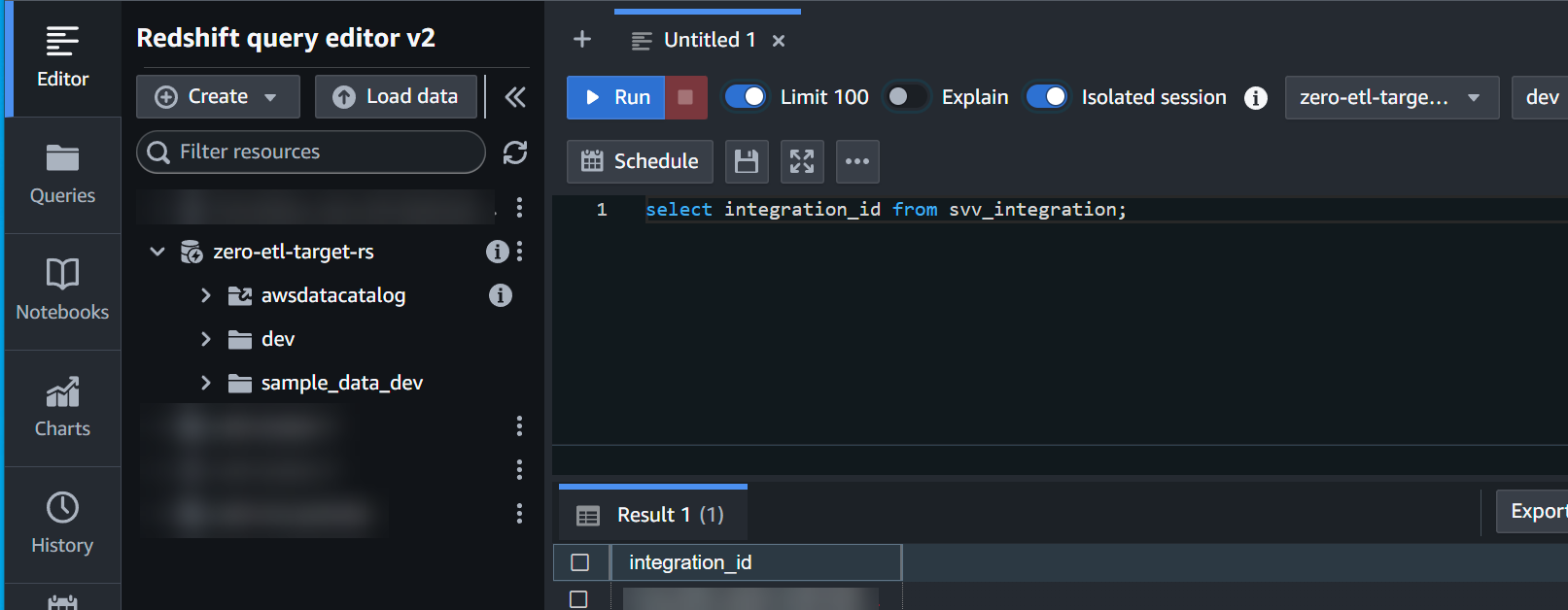Viewport: 1568px width, 610px height.
Task: Check the first result row checkbox
Action: tap(578, 599)
